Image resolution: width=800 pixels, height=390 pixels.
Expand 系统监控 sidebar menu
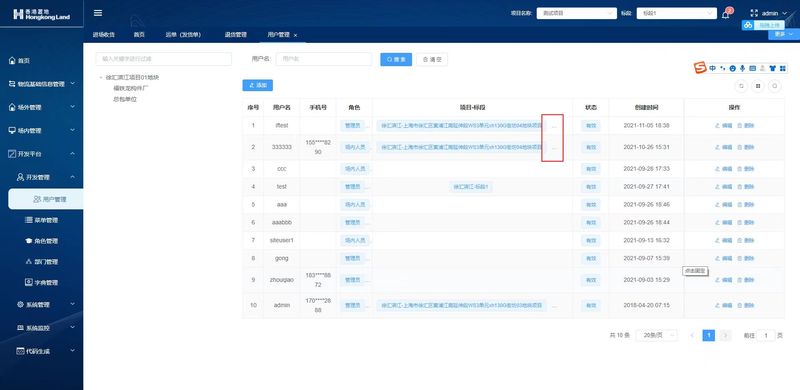pos(42,328)
